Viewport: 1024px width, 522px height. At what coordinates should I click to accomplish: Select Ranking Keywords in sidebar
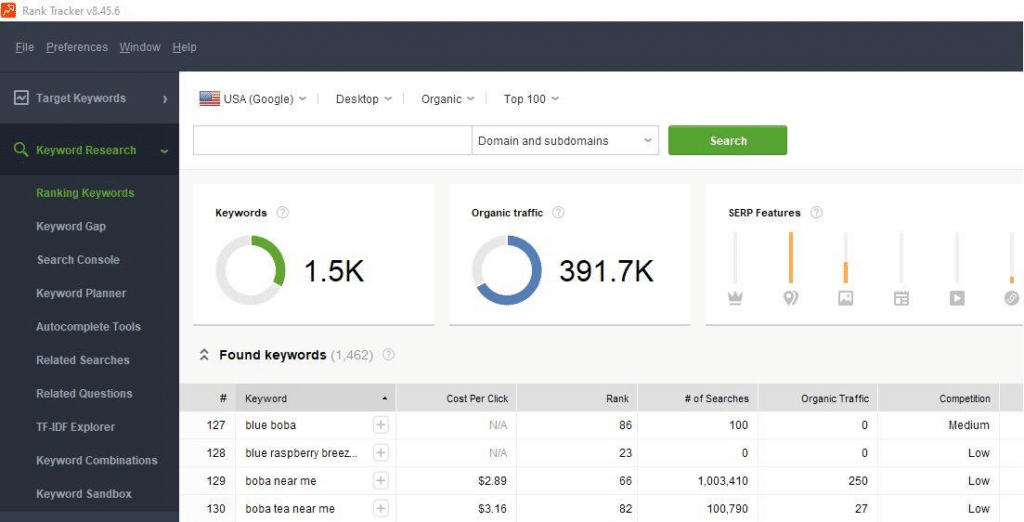pos(85,193)
